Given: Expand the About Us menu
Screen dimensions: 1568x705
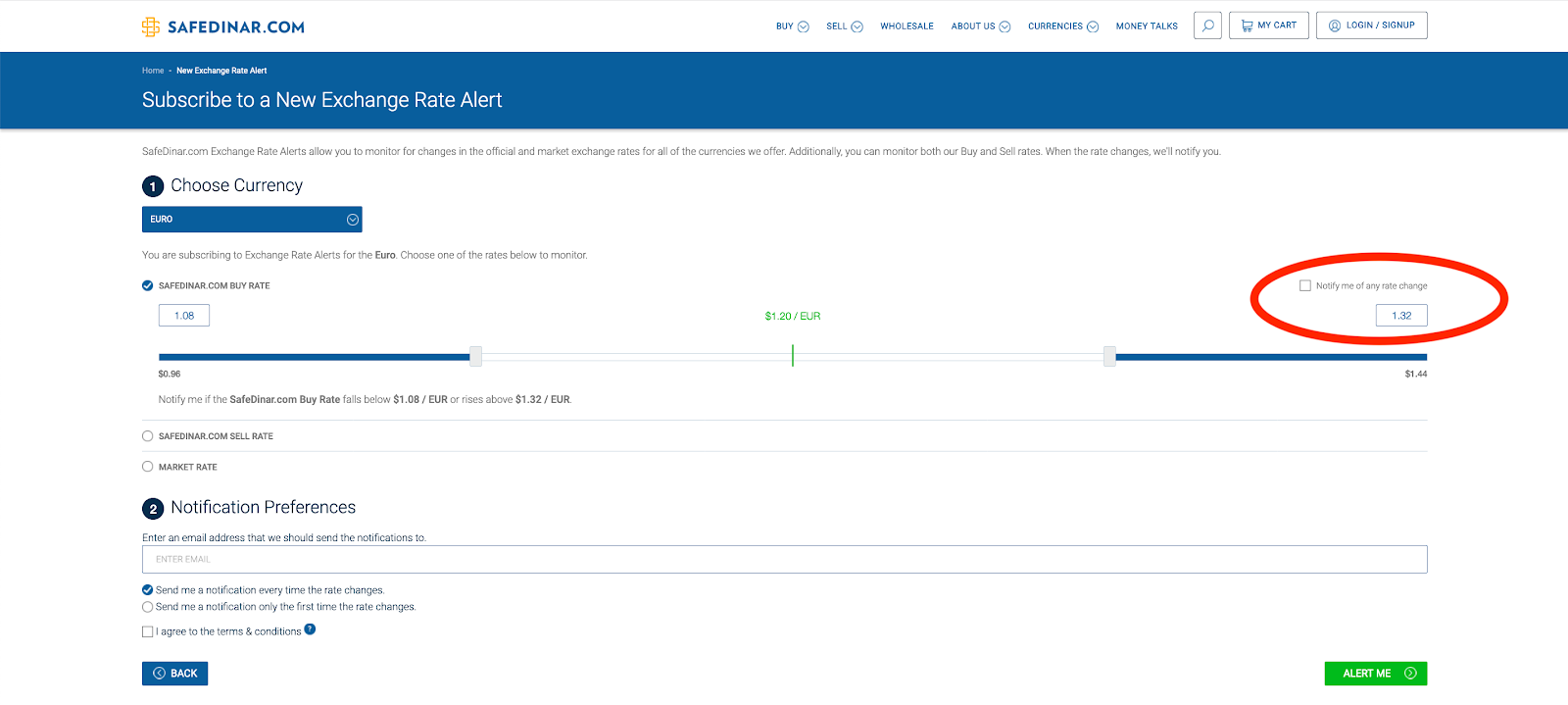Looking at the screenshot, I should [x=980, y=26].
